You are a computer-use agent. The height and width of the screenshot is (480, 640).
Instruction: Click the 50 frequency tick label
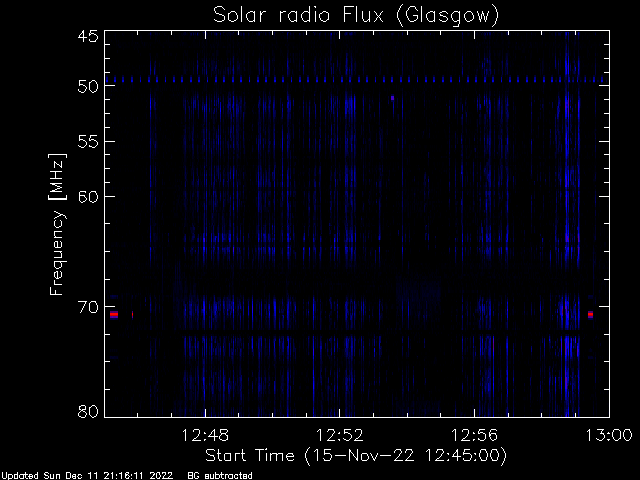coord(88,86)
